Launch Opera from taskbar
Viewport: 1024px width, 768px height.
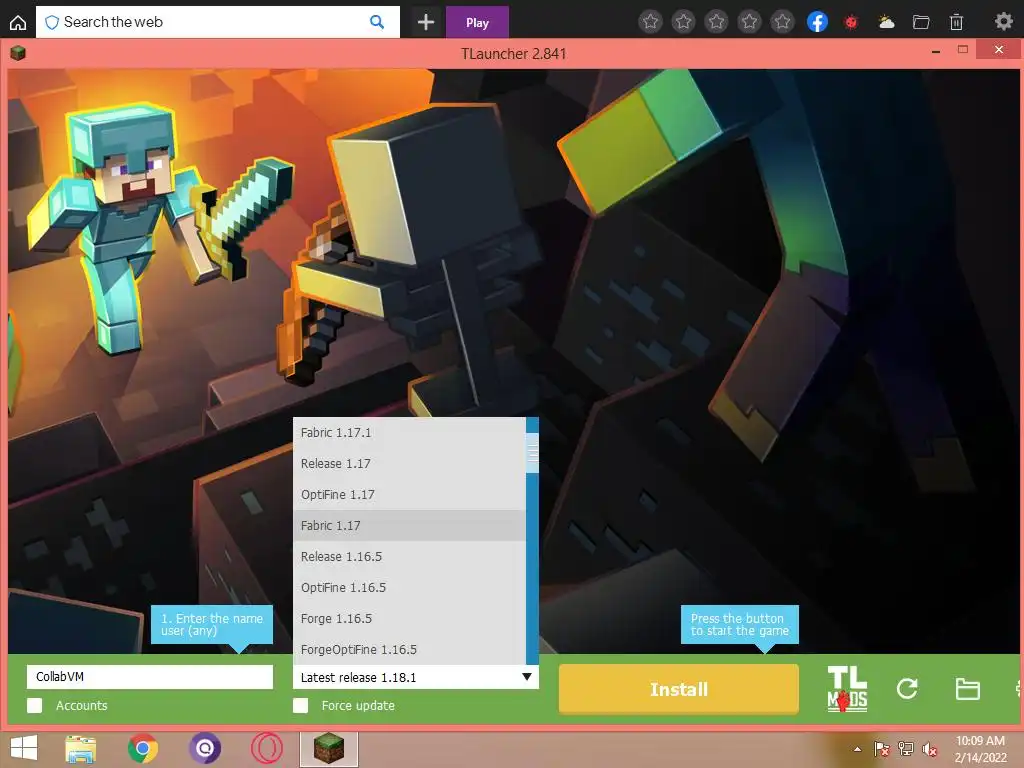[x=266, y=748]
